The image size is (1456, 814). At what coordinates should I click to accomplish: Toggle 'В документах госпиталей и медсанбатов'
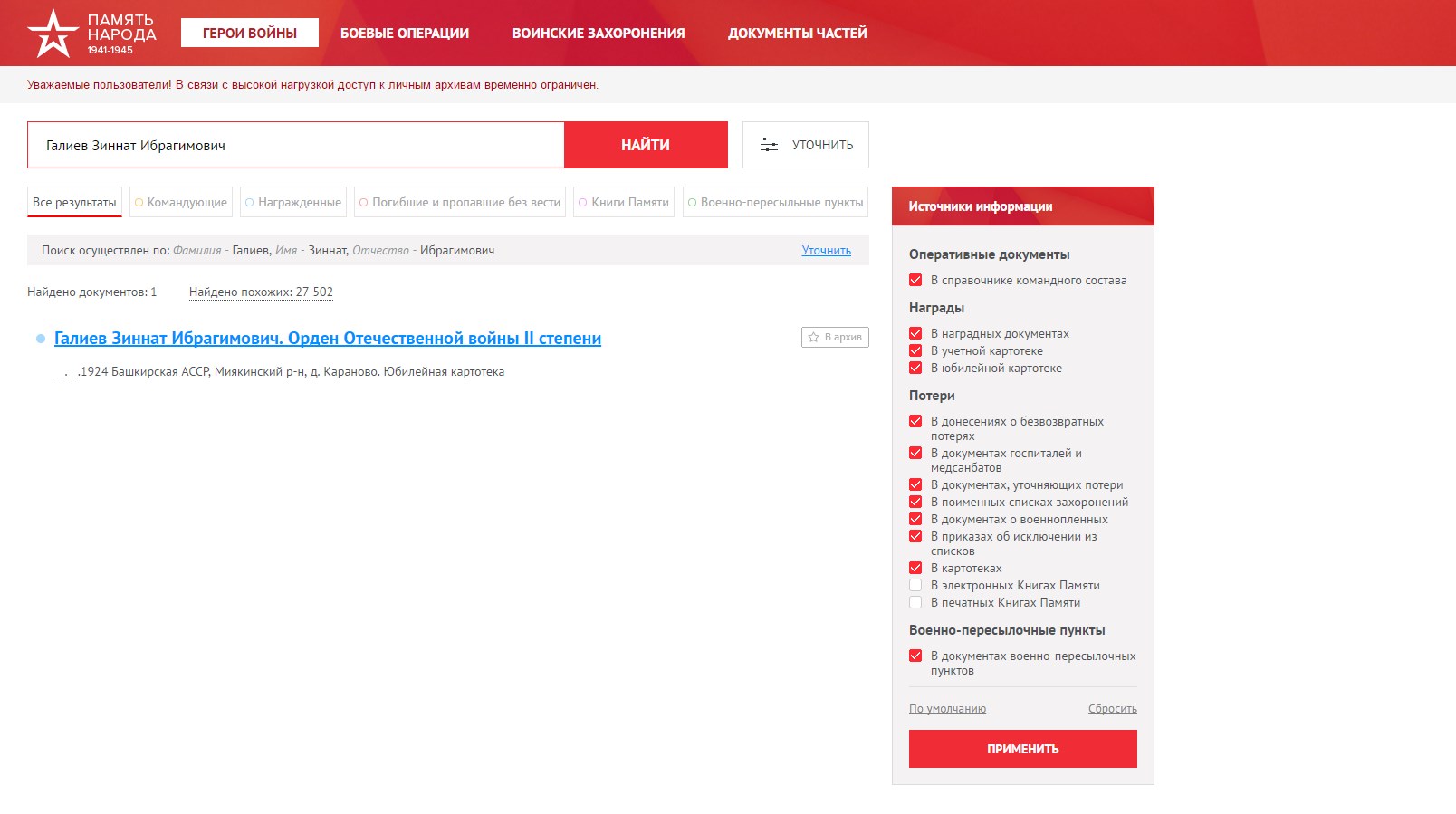pyautogui.click(x=915, y=453)
